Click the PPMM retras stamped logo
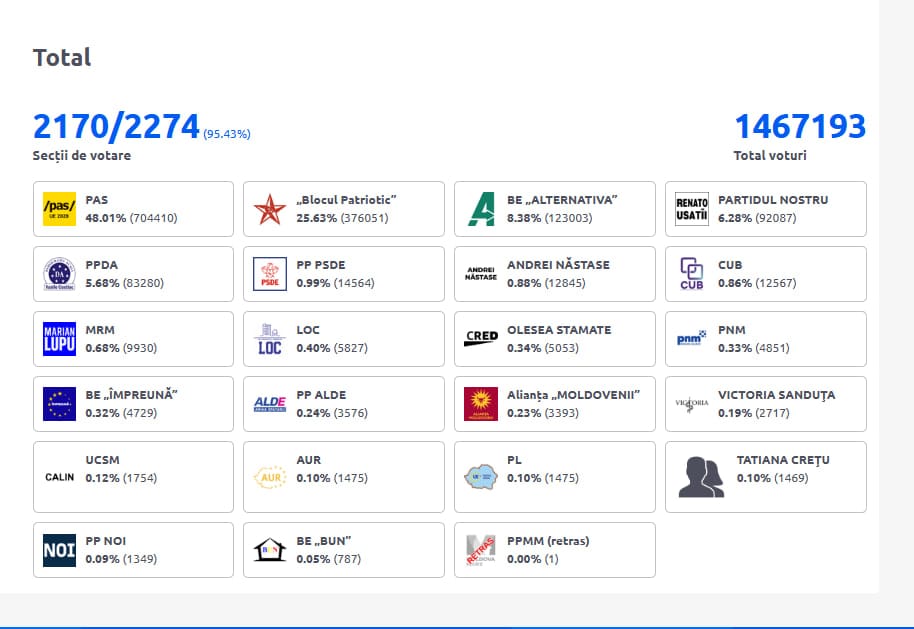Viewport: 914px width, 629px height. coord(481,550)
